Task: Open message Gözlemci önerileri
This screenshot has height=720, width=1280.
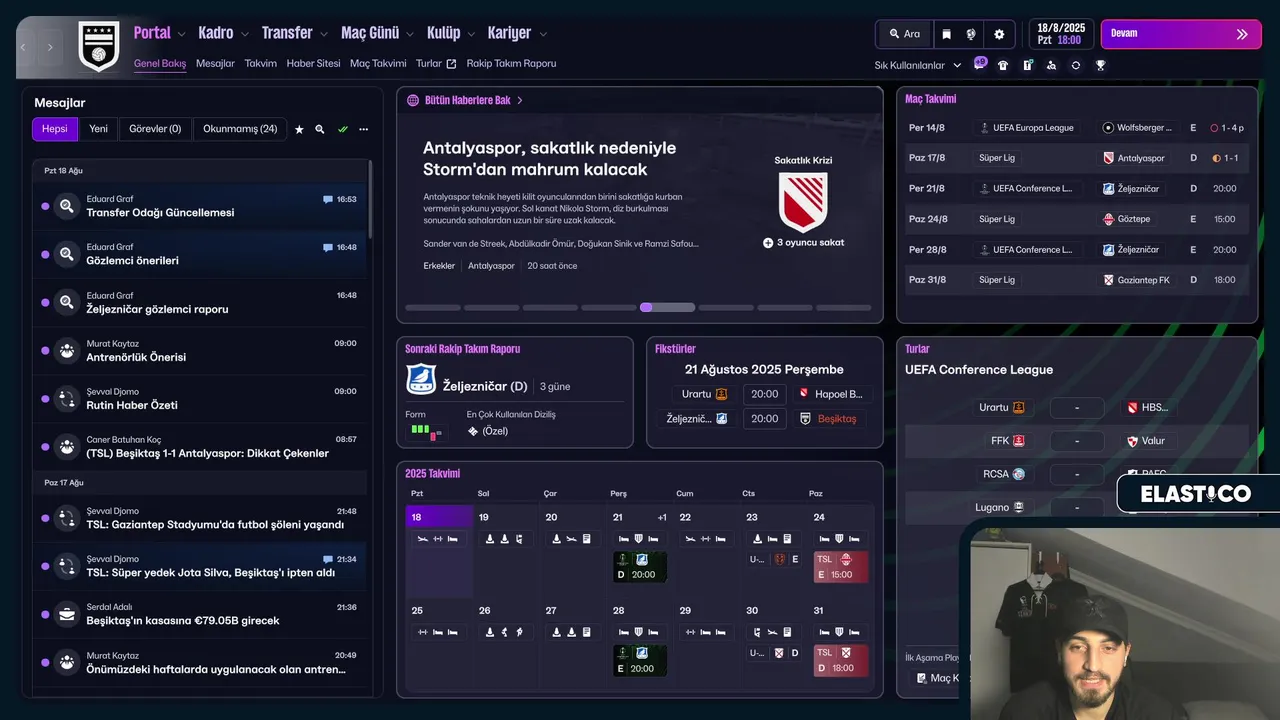Action: pyautogui.click(x=199, y=254)
